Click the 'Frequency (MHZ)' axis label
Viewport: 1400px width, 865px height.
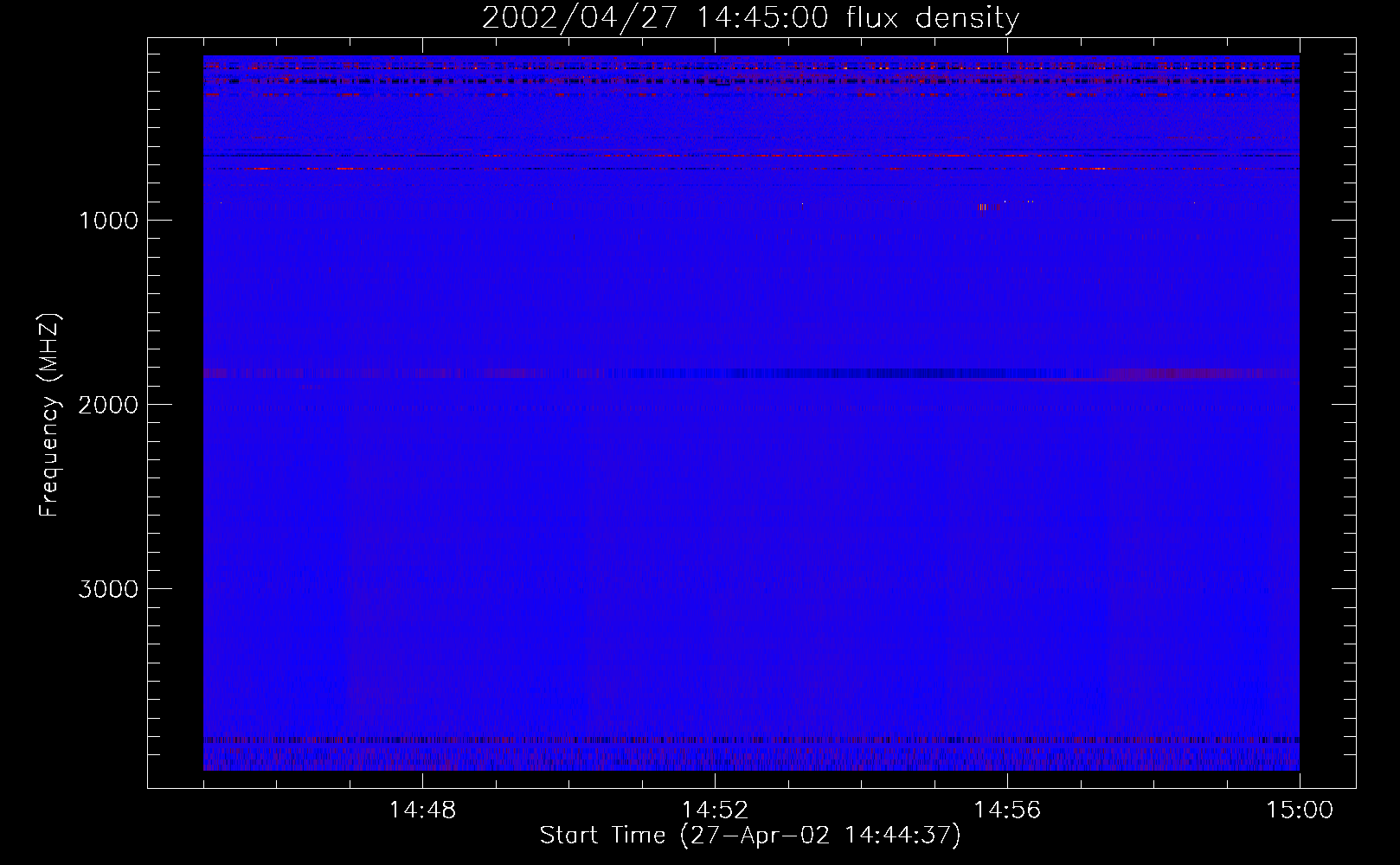pyautogui.click(x=49, y=415)
